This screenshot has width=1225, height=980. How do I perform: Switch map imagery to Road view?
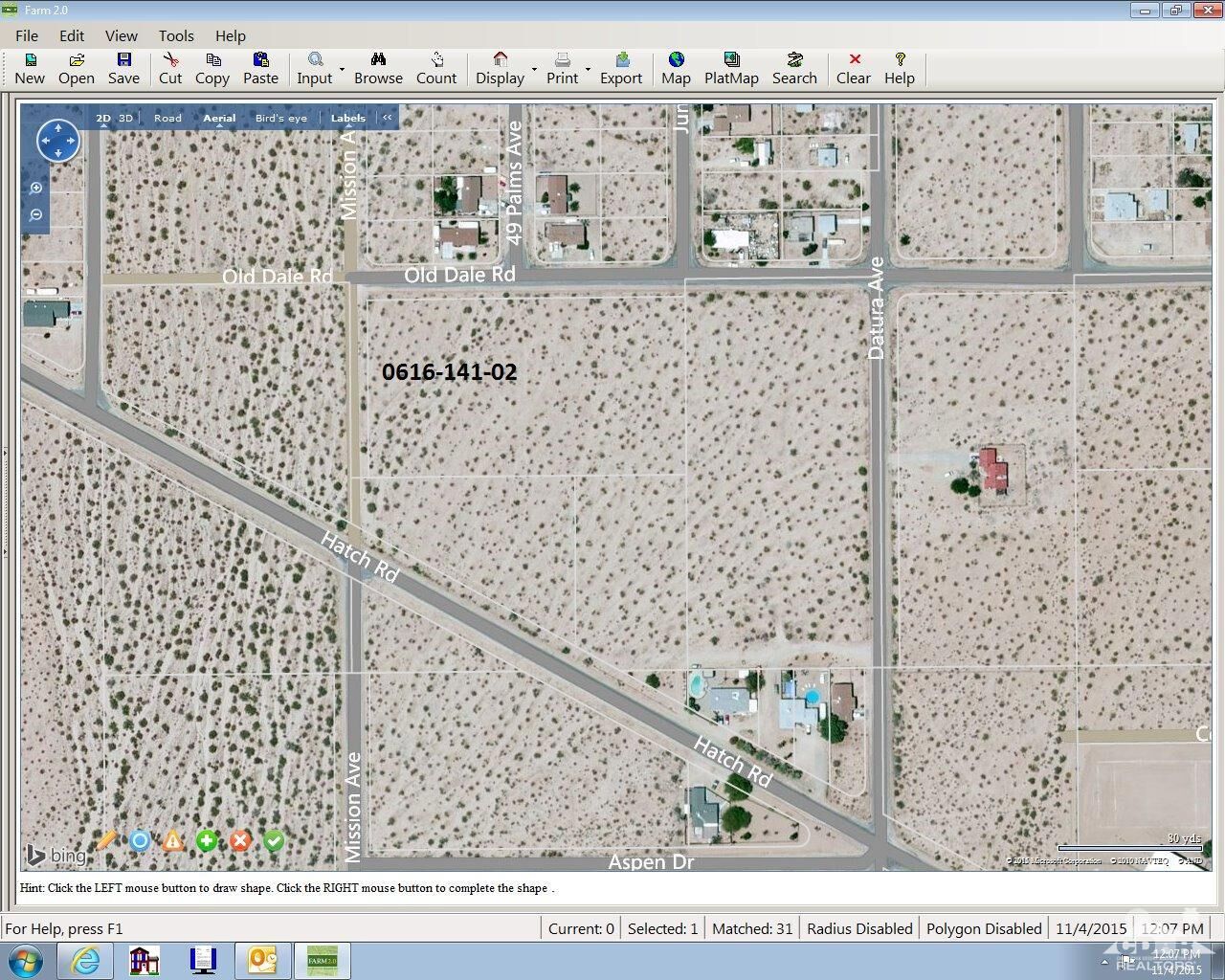pos(167,117)
